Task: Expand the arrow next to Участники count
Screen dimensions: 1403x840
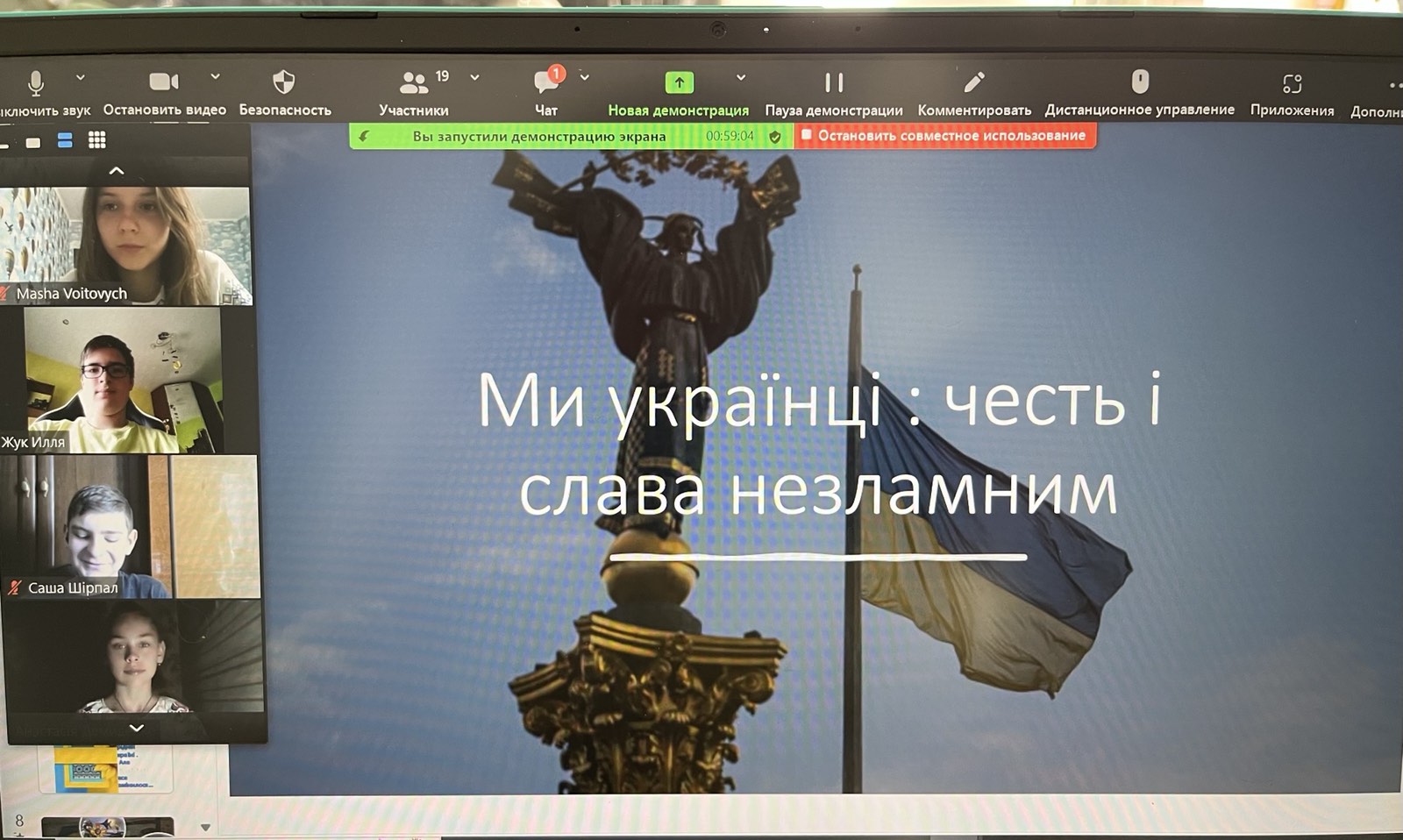Action: pos(474,77)
